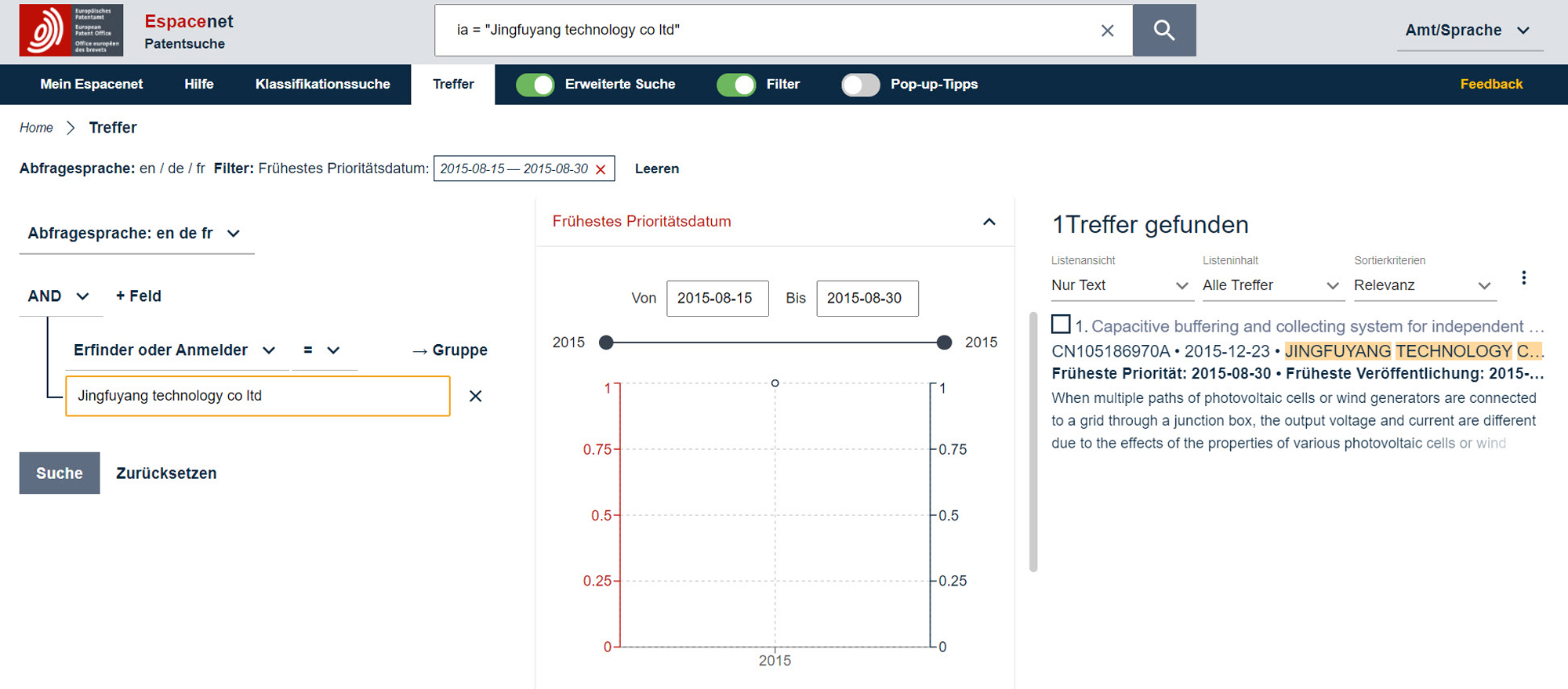Click the Zurücksetzen link
The image size is (1568, 689).
(x=166, y=473)
